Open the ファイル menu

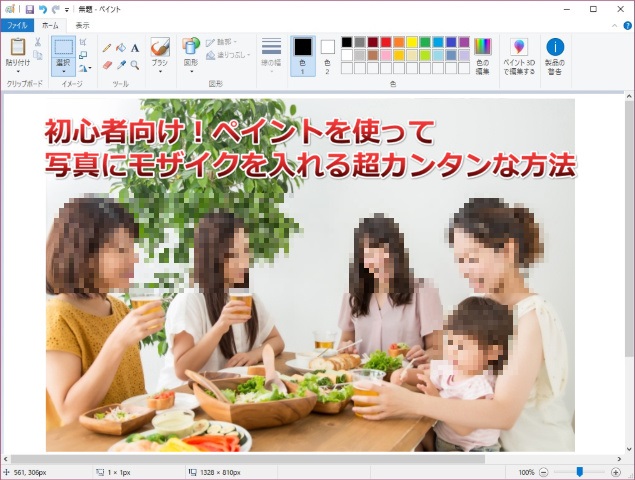click(17, 25)
